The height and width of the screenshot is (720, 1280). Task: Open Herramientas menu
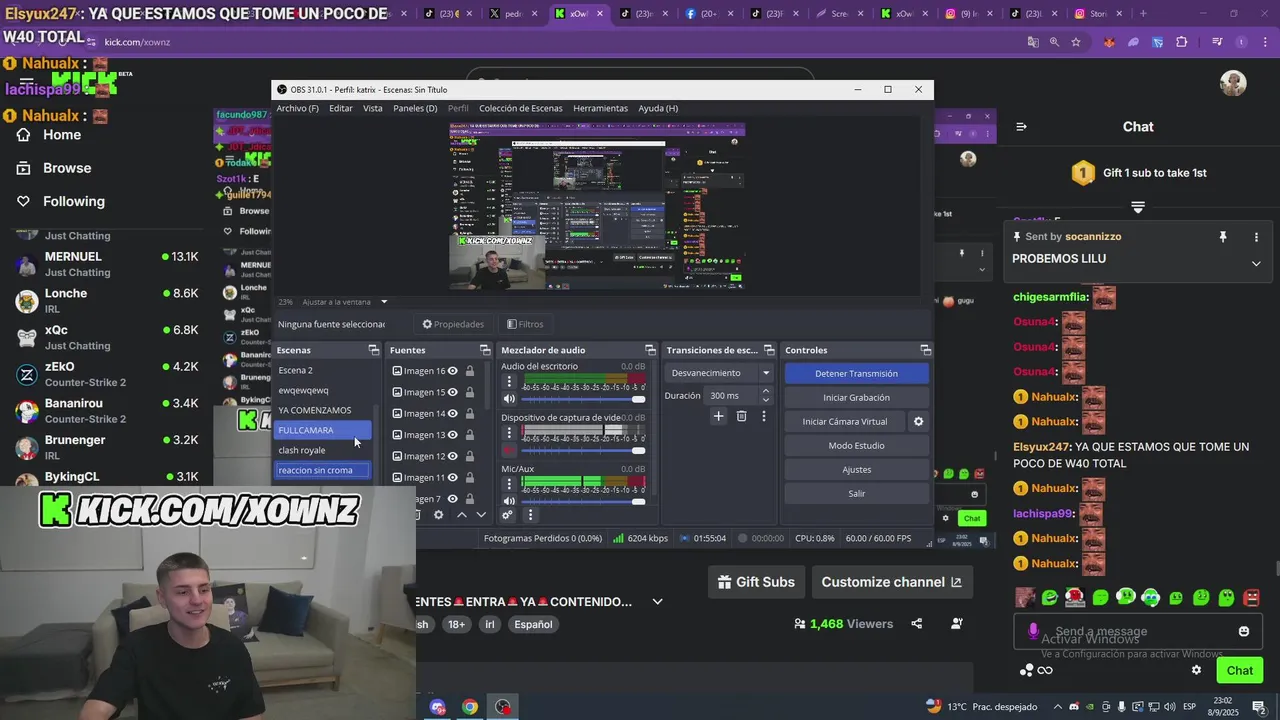tap(600, 108)
